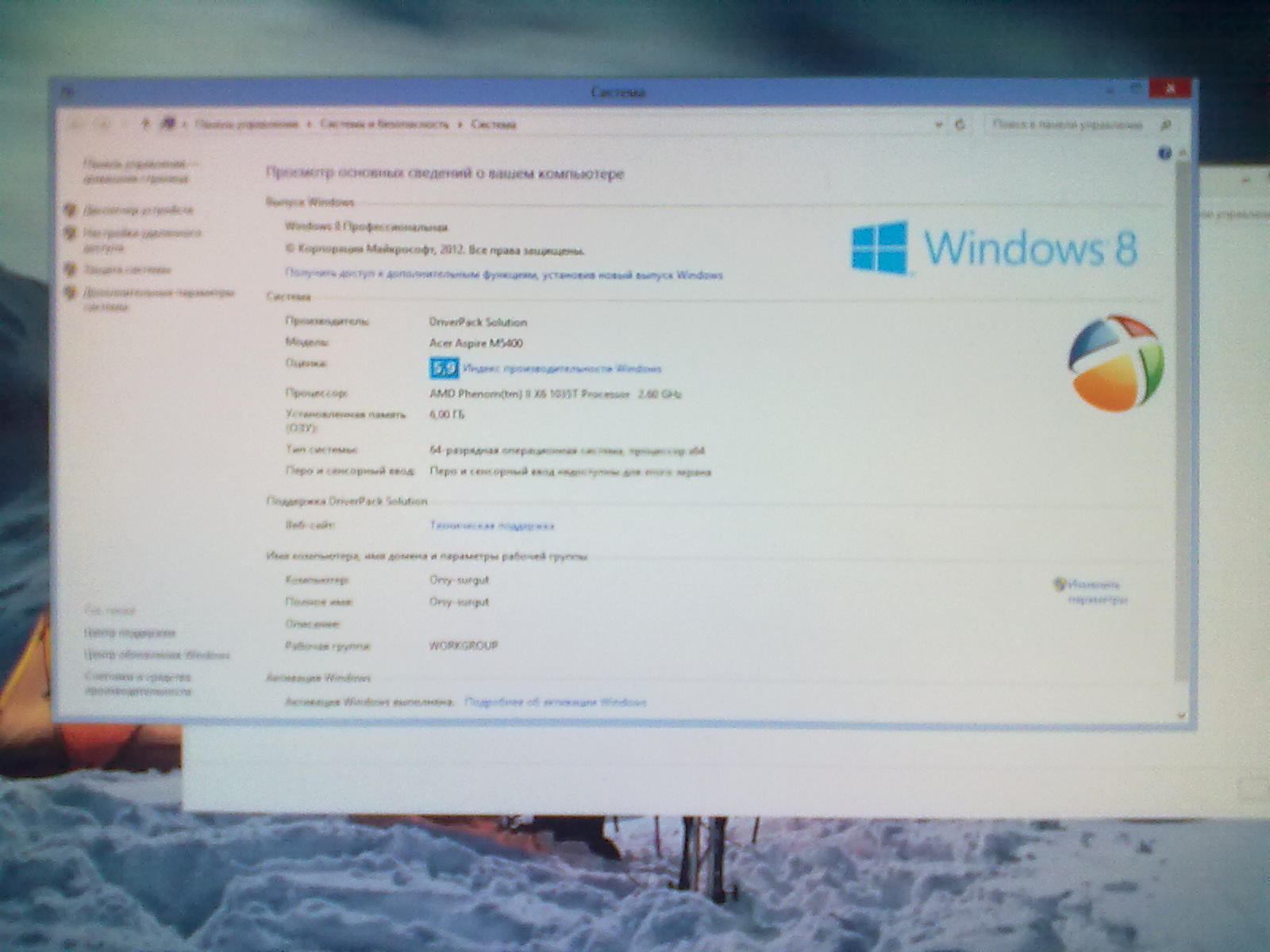Image resolution: width=1270 pixels, height=952 pixels.
Task: Click Change settings for computer name
Action: pyautogui.click(x=1097, y=592)
